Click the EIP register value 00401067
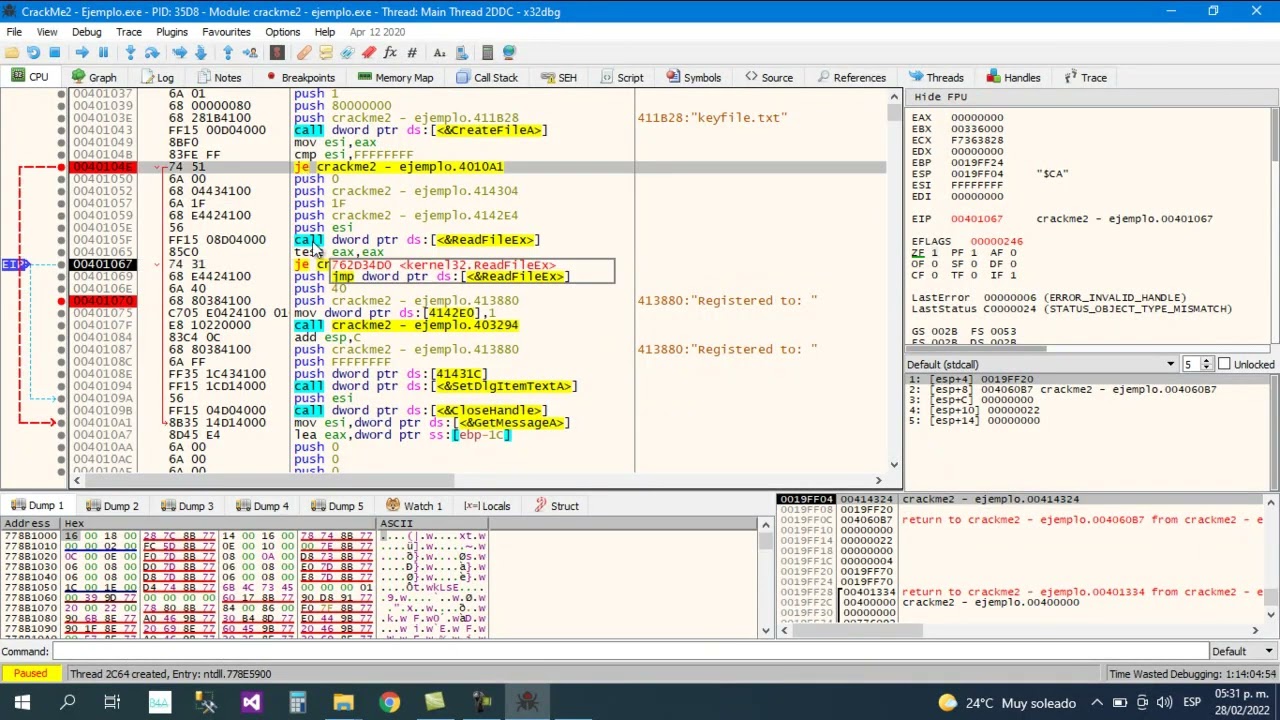This screenshot has height=720, width=1280. (976, 219)
